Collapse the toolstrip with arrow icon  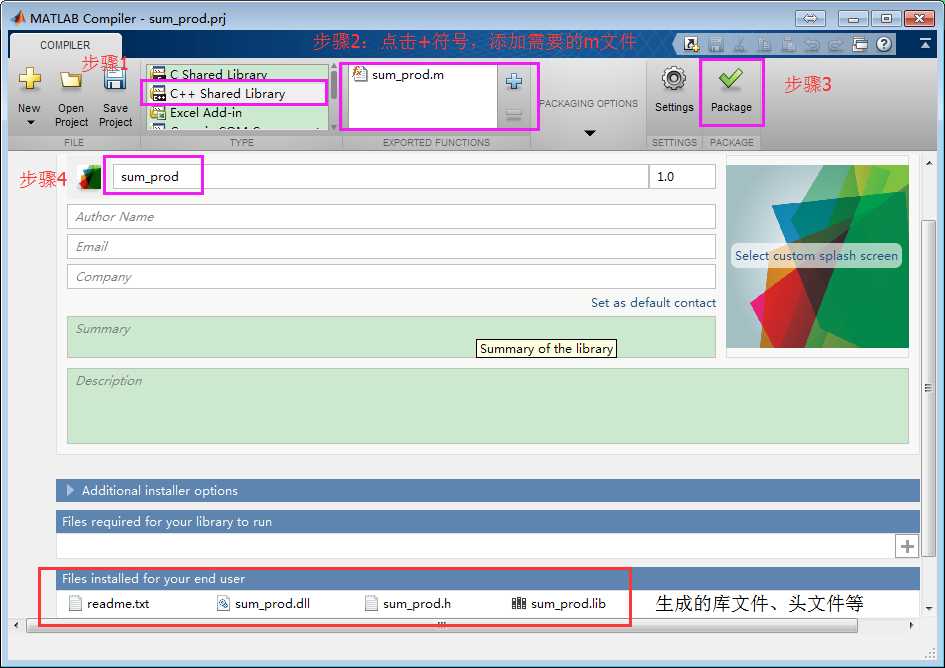click(925, 43)
